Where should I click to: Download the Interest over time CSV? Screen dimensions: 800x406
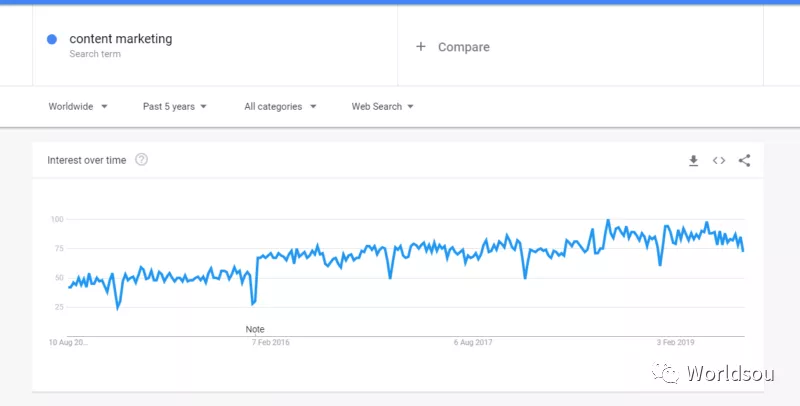693,160
